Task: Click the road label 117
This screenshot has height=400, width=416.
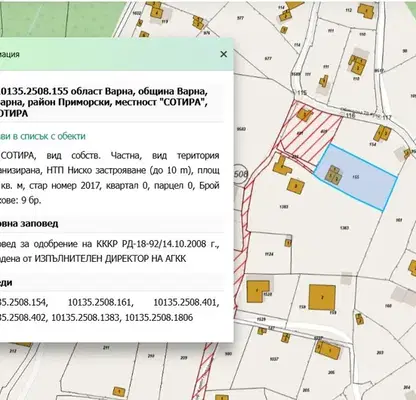Action: (387, 117)
